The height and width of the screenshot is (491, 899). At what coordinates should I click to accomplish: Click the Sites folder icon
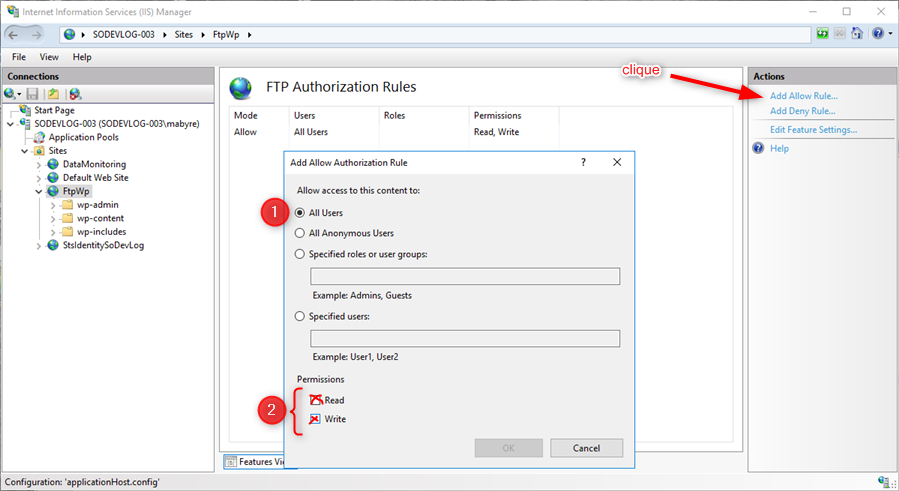click(x=39, y=151)
